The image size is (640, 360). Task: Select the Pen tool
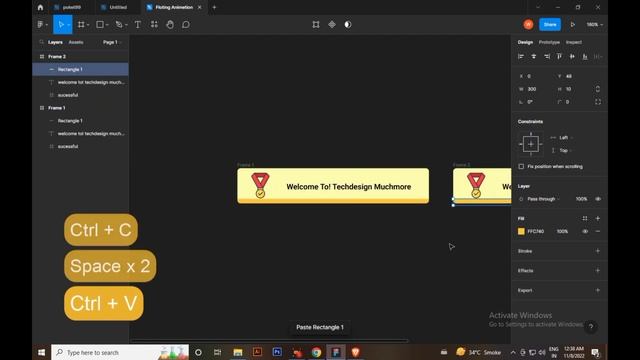pyautogui.click(x=119, y=24)
